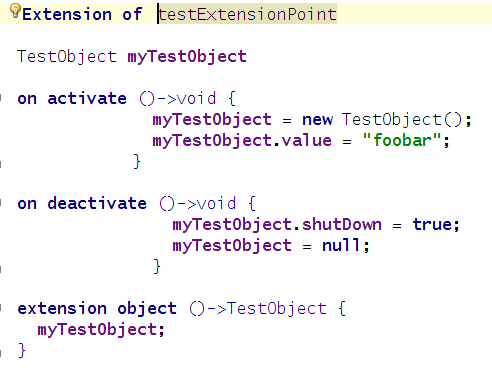Click the Extension of header label
The height and width of the screenshot is (368, 492).
point(82,14)
